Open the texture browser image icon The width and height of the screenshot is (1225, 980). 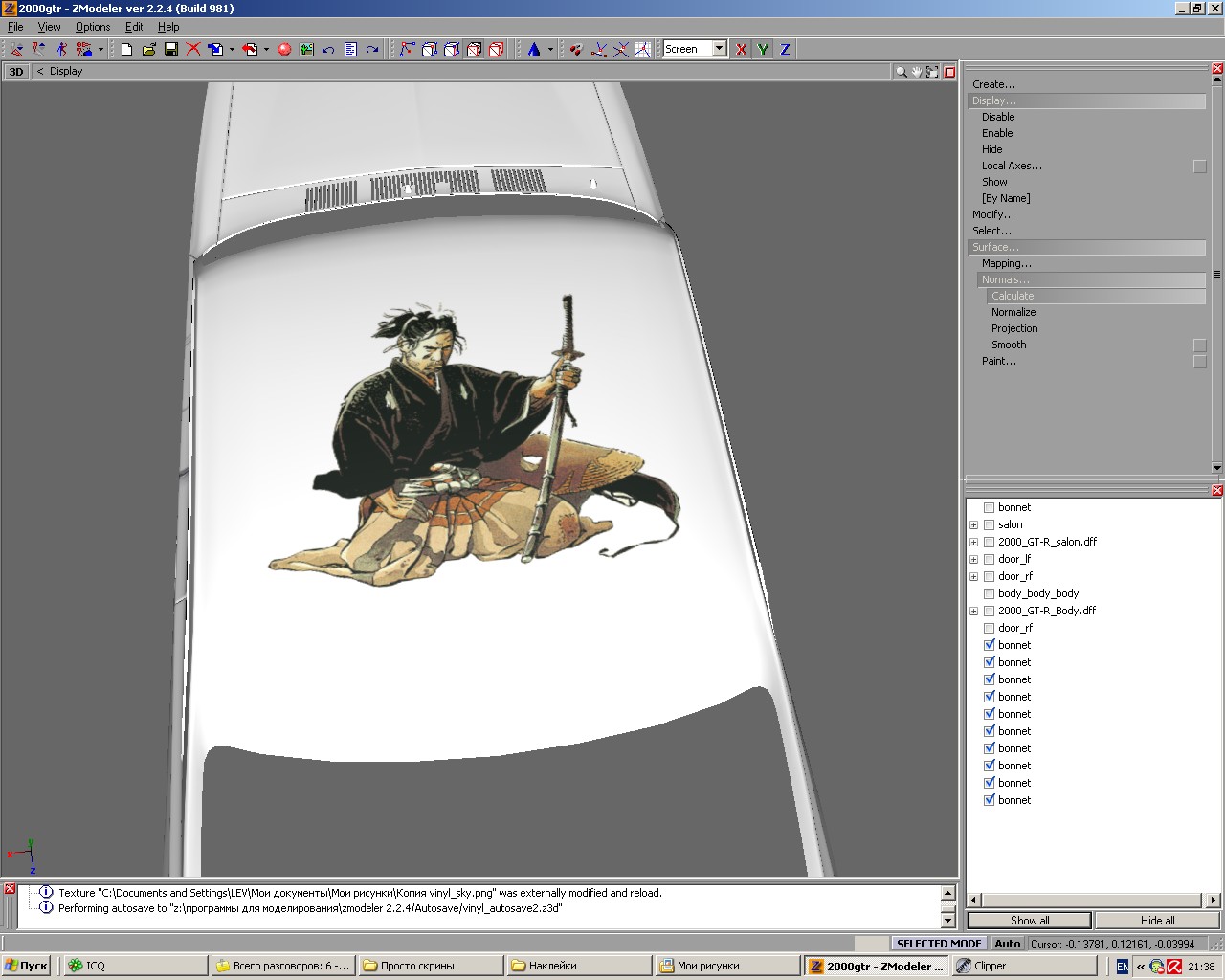306,49
